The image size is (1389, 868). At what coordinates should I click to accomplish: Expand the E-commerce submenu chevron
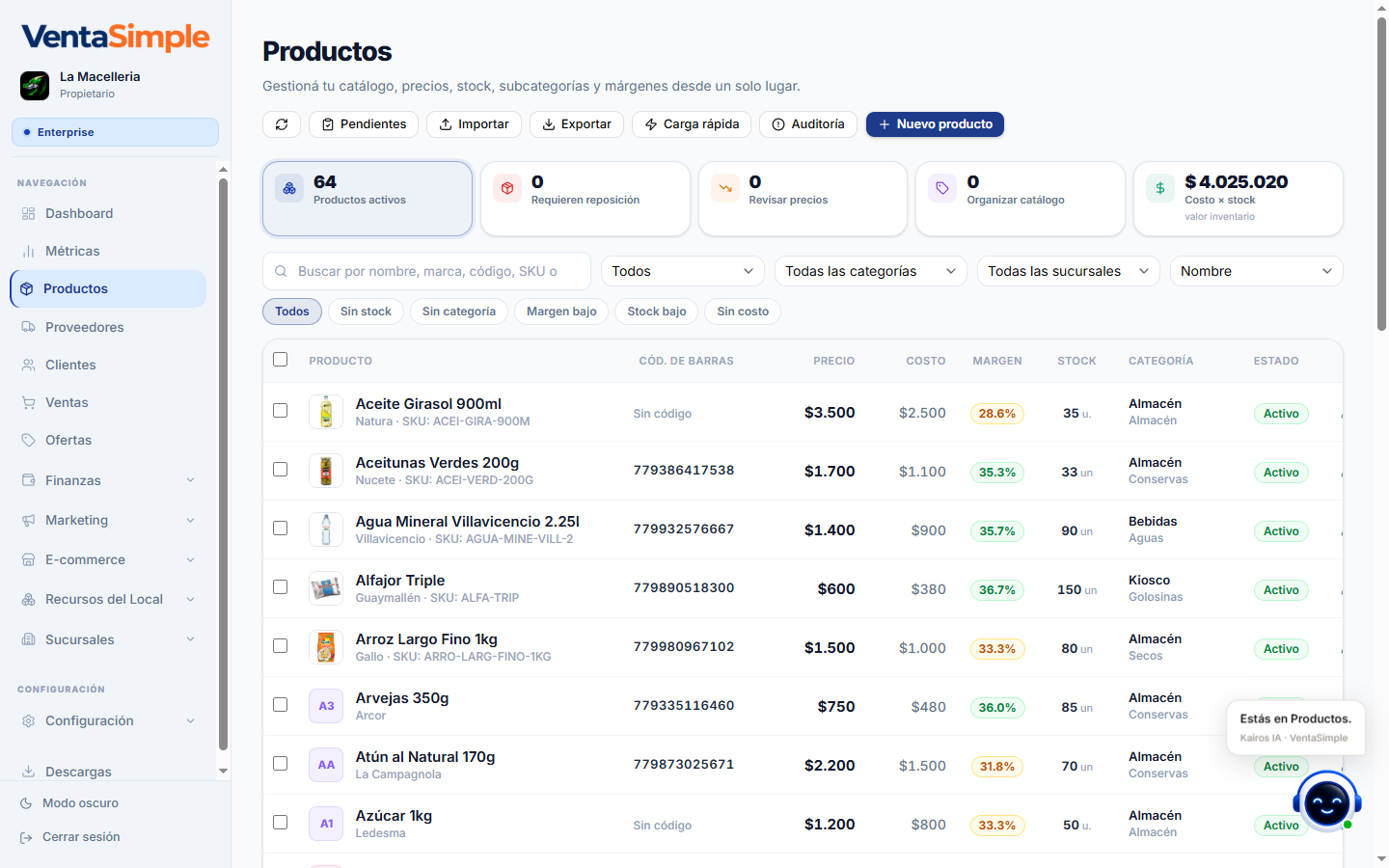tap(190, 559)
